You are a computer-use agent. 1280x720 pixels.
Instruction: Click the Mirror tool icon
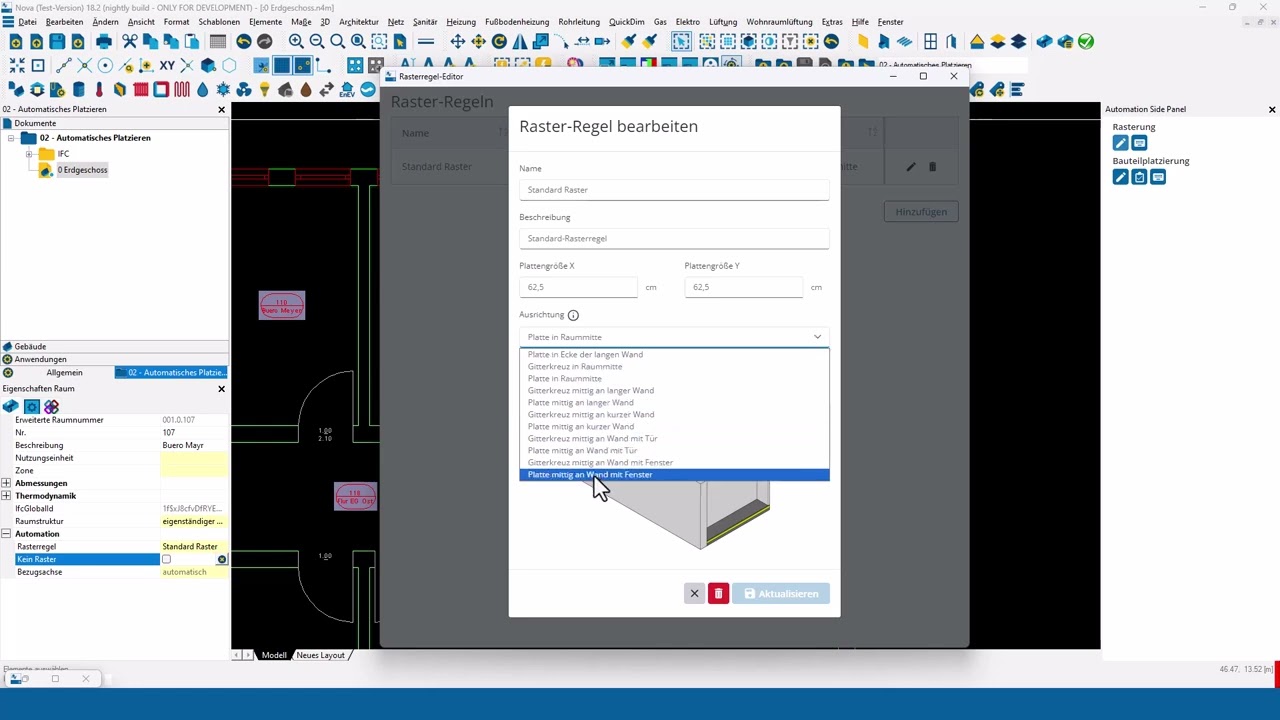tap(520, 42)
